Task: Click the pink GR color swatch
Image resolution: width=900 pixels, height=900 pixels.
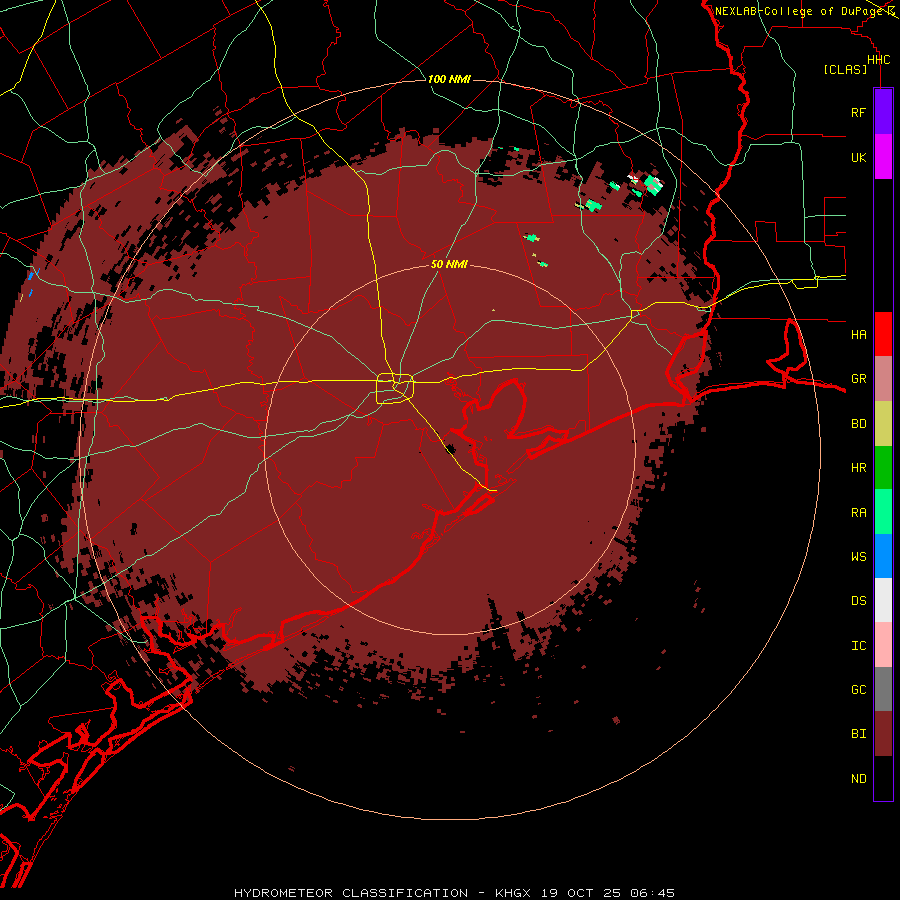Action: [883, 378]
